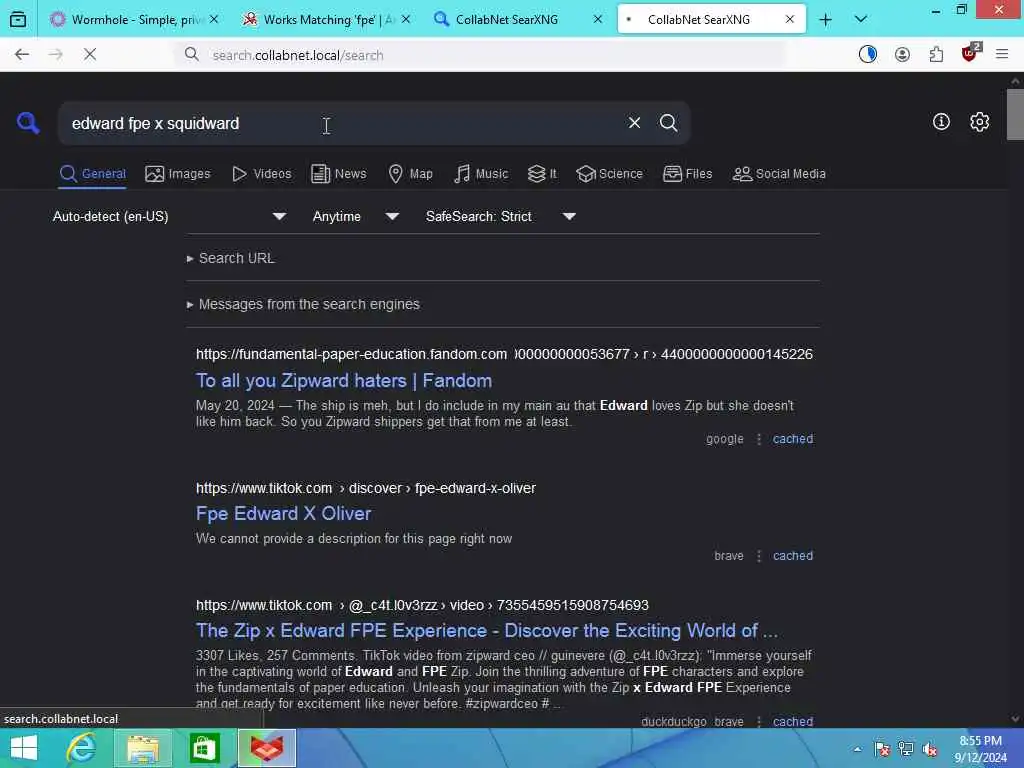
Task: Click the page vertical scrollbar thumb
Action: point(1015,114)
